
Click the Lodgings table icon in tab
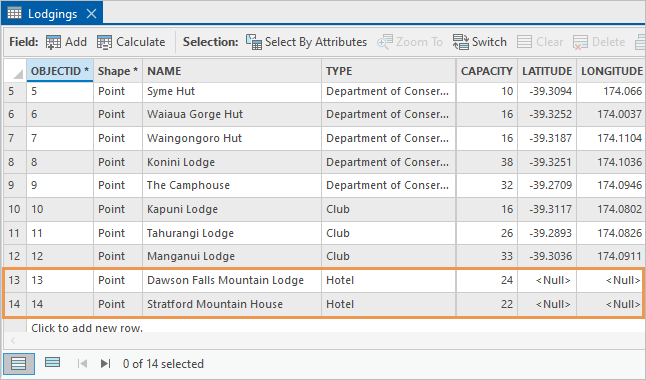tap(14, 14)
